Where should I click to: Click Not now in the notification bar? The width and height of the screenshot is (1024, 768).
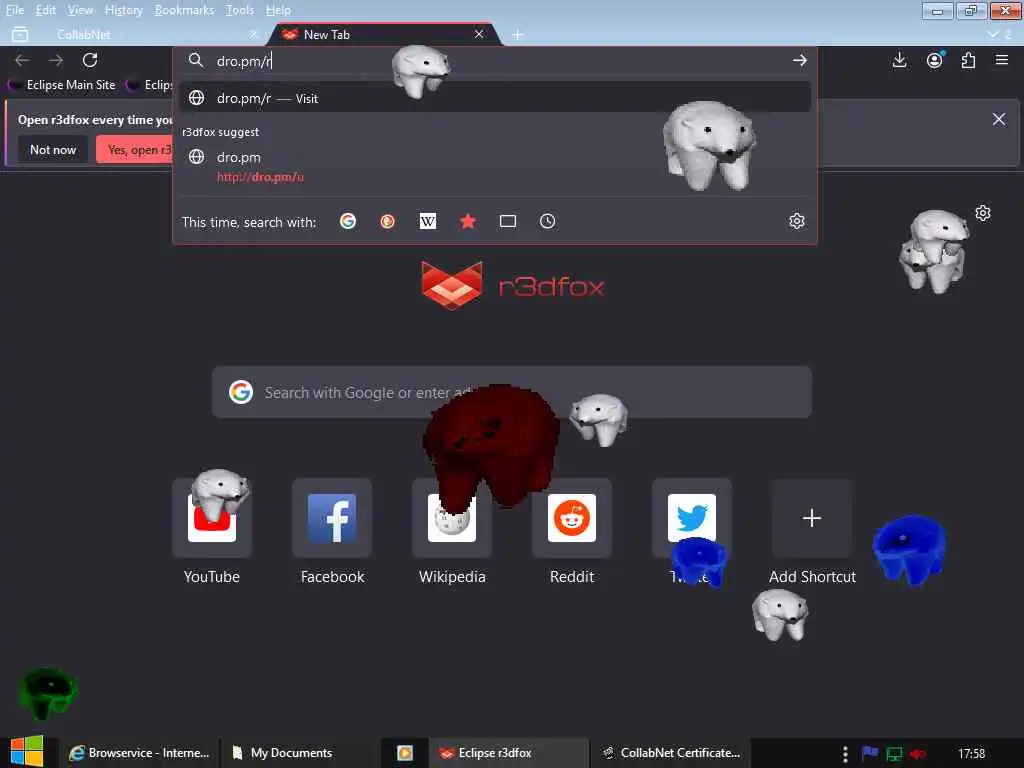pyautogui.click(x=53, y=150)
